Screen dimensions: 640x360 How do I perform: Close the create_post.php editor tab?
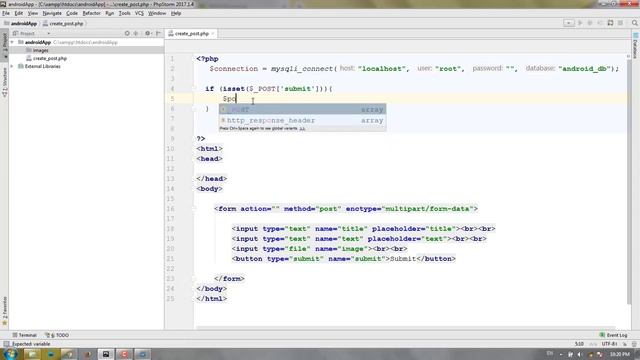[213, 33]
